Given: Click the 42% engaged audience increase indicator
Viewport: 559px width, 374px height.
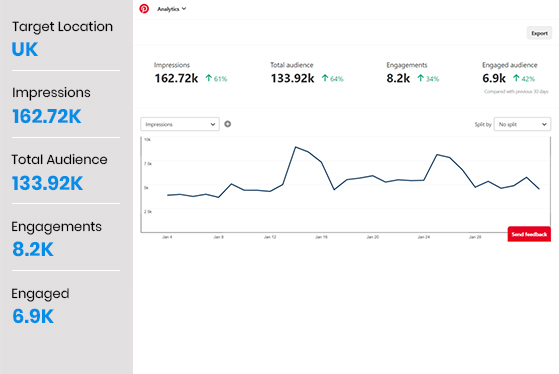Looking at the screenshot, I should 524,78.
